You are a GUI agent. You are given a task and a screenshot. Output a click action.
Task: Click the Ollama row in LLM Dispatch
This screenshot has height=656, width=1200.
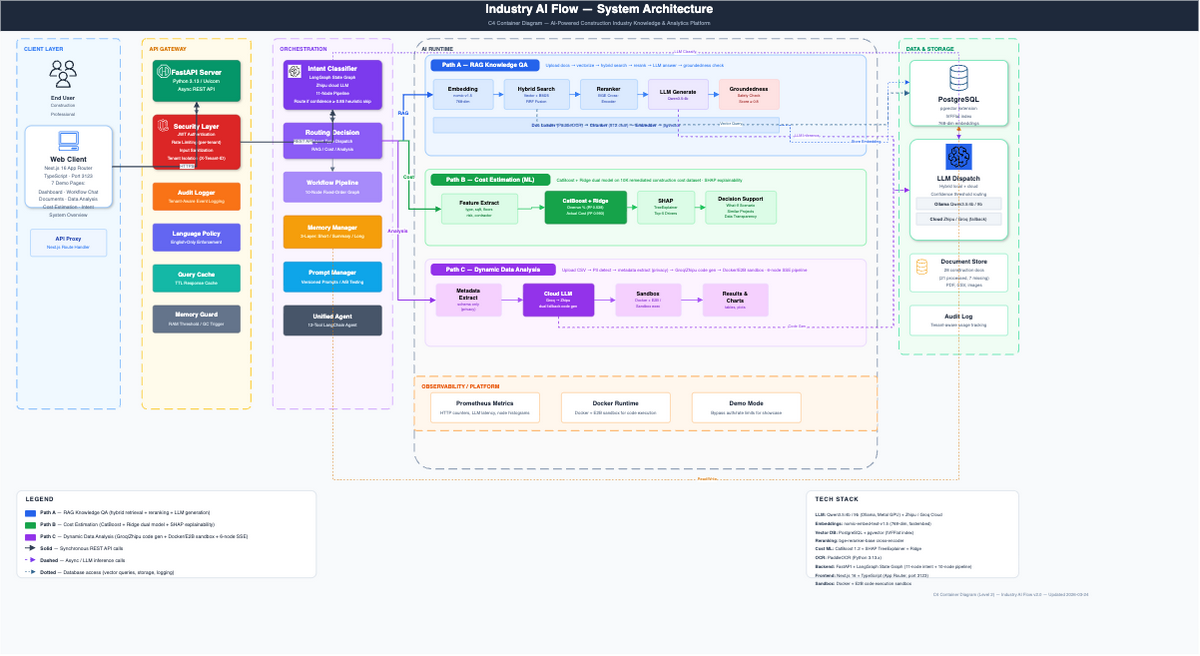(959, 203)
